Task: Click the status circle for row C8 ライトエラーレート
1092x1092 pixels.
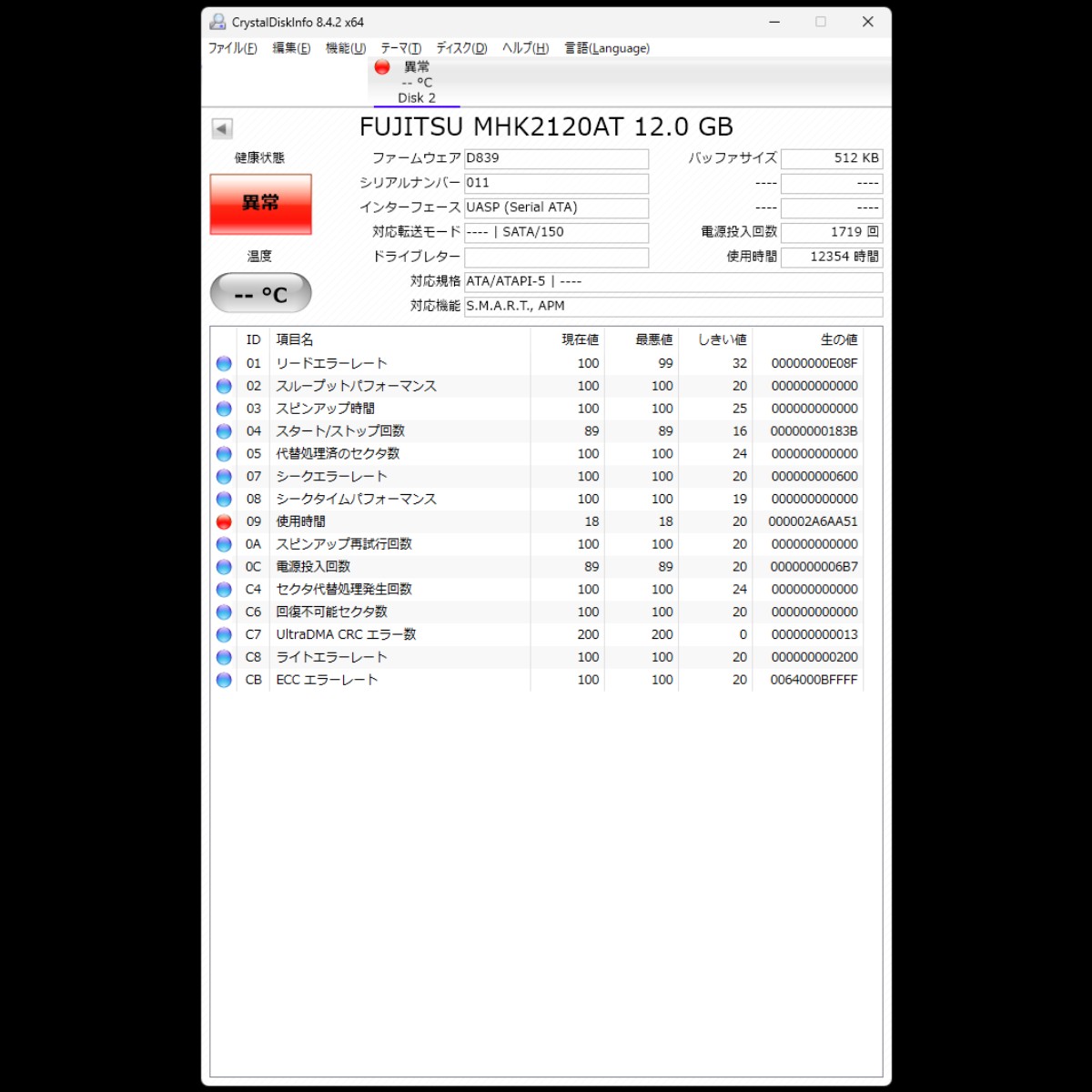Action: [x=224, y=657]
